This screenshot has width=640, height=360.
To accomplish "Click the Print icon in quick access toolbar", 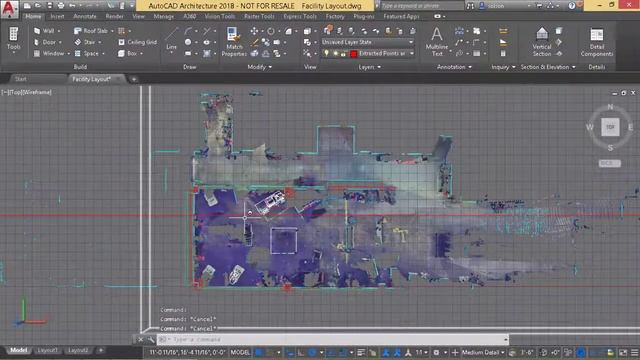I will [x=61, y=6].
